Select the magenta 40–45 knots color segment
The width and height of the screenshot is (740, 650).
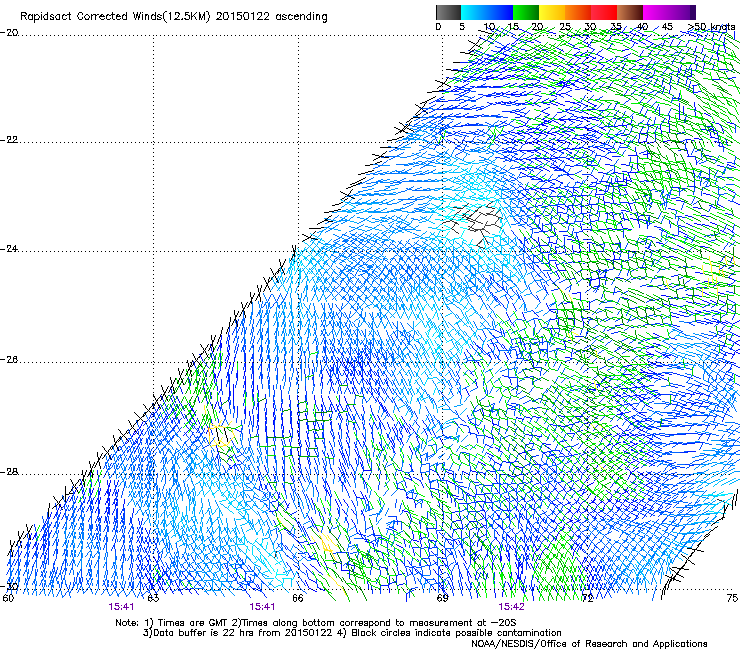[x=656, y=12]
